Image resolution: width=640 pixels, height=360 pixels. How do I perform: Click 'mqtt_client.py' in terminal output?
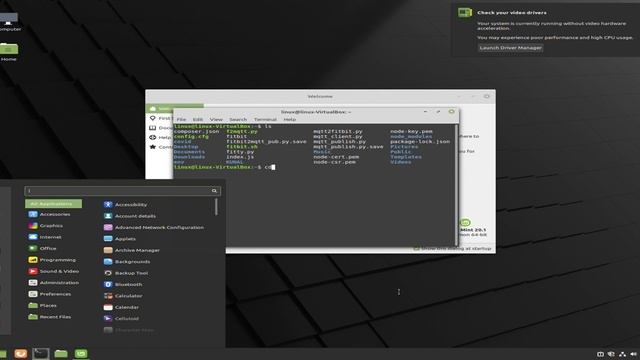(338, 137)
